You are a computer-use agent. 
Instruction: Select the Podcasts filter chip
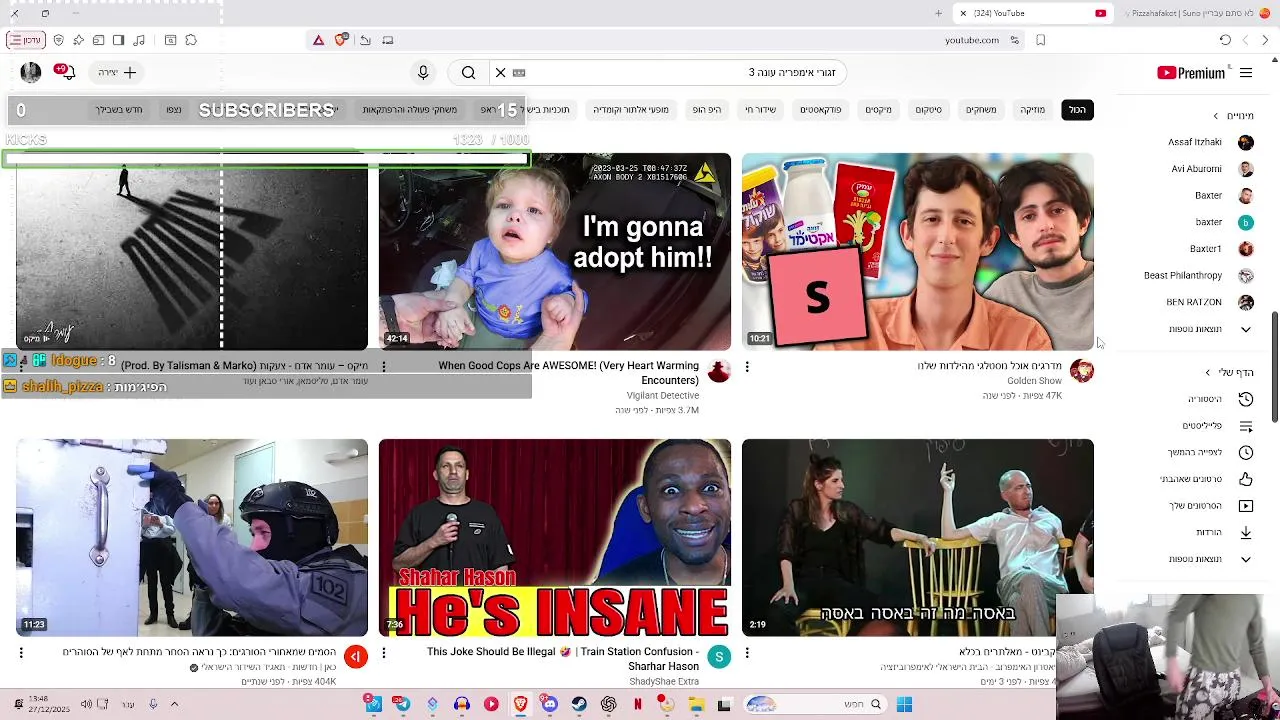821,110
